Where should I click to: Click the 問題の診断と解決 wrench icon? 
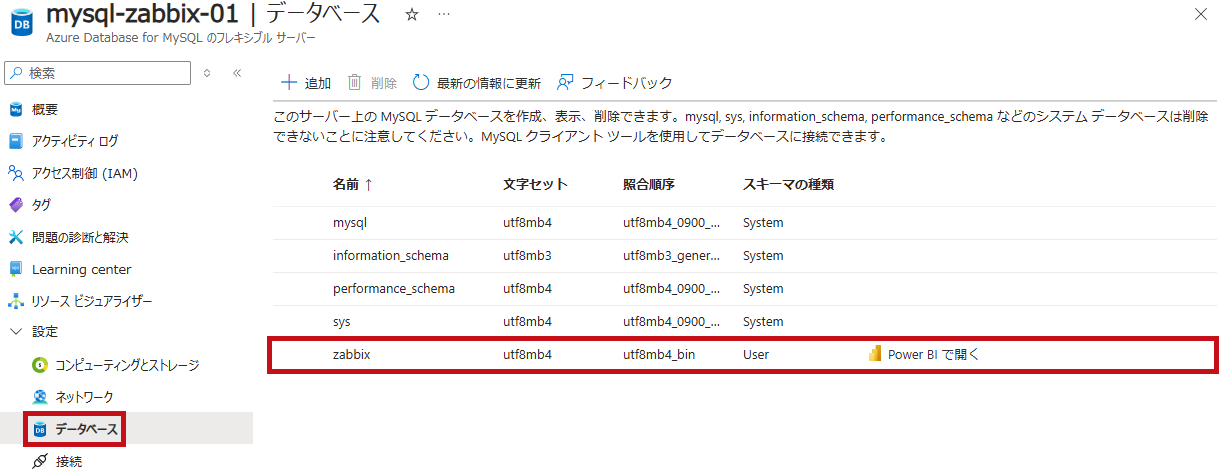[x=15, y=237]
